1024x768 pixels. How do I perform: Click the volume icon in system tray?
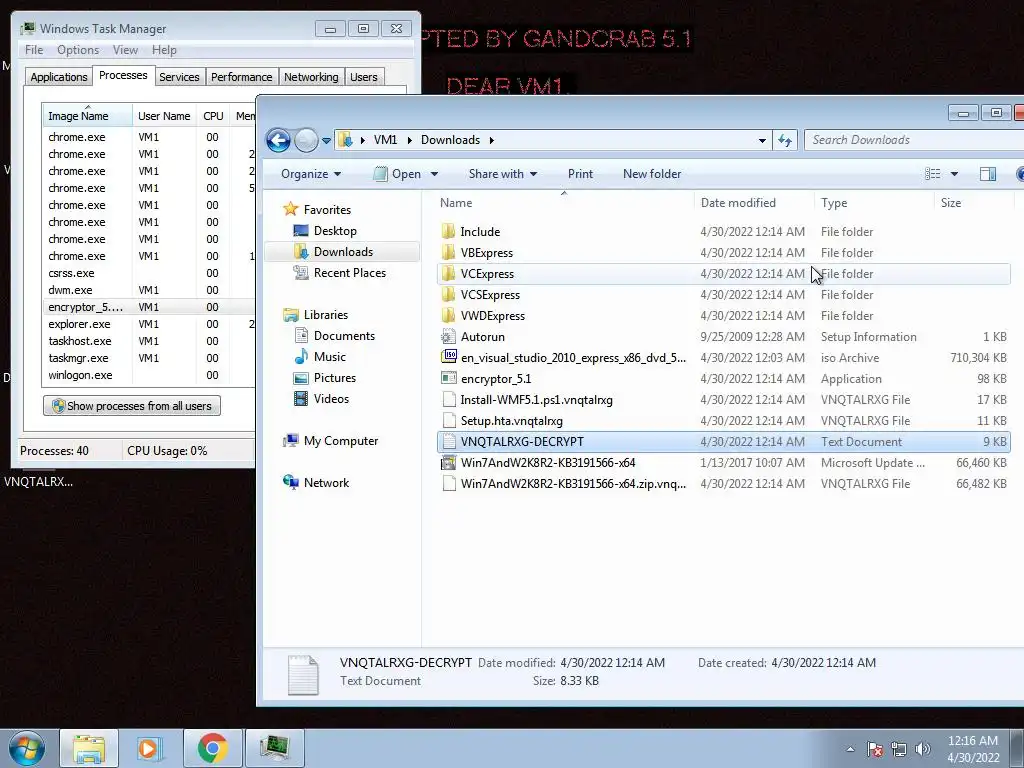(922, 749)
